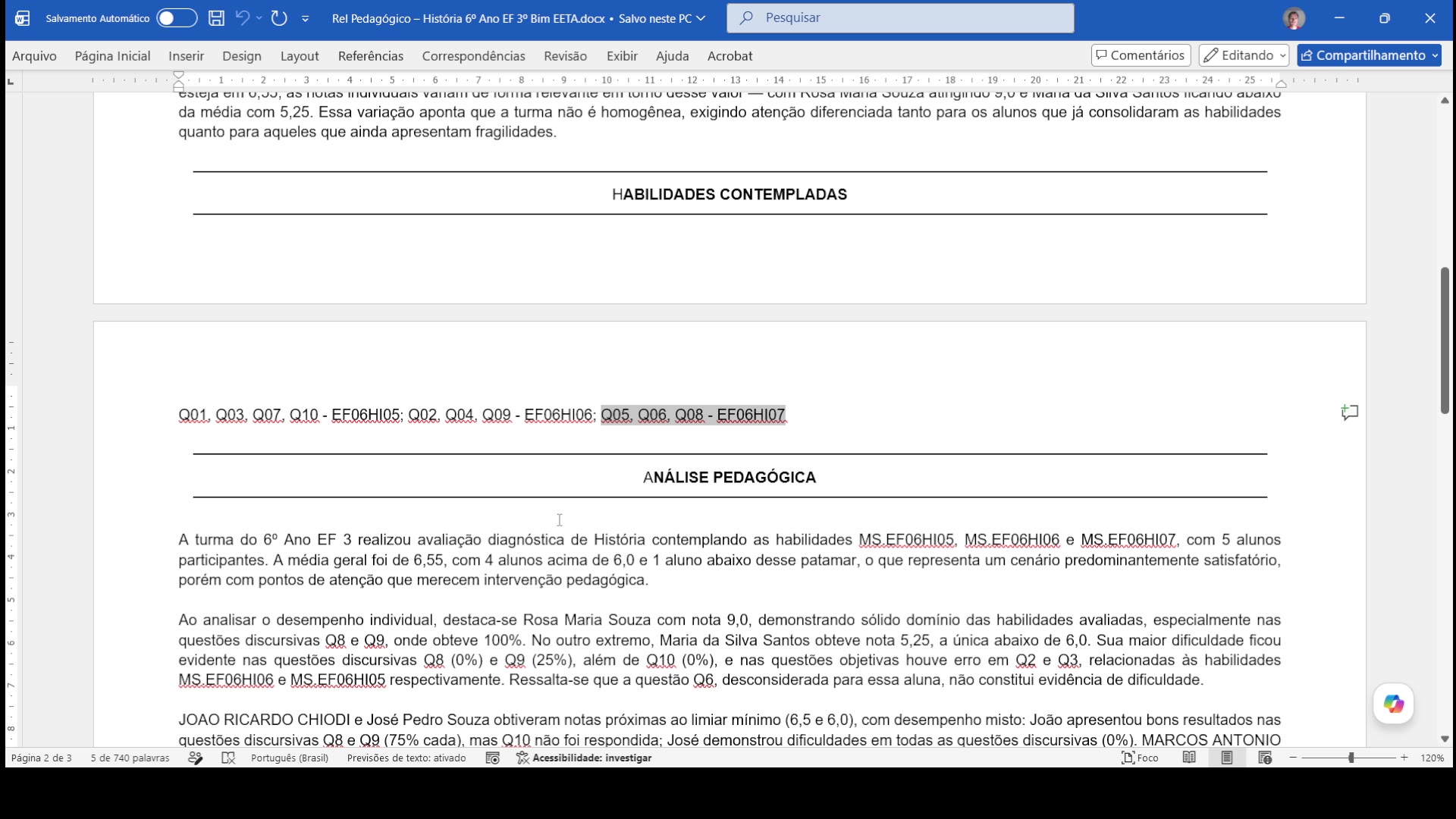Enable Foco mode
The height and width of the screenshot is (819, 1456).
pyautogui.click(x=1140, y=758)
